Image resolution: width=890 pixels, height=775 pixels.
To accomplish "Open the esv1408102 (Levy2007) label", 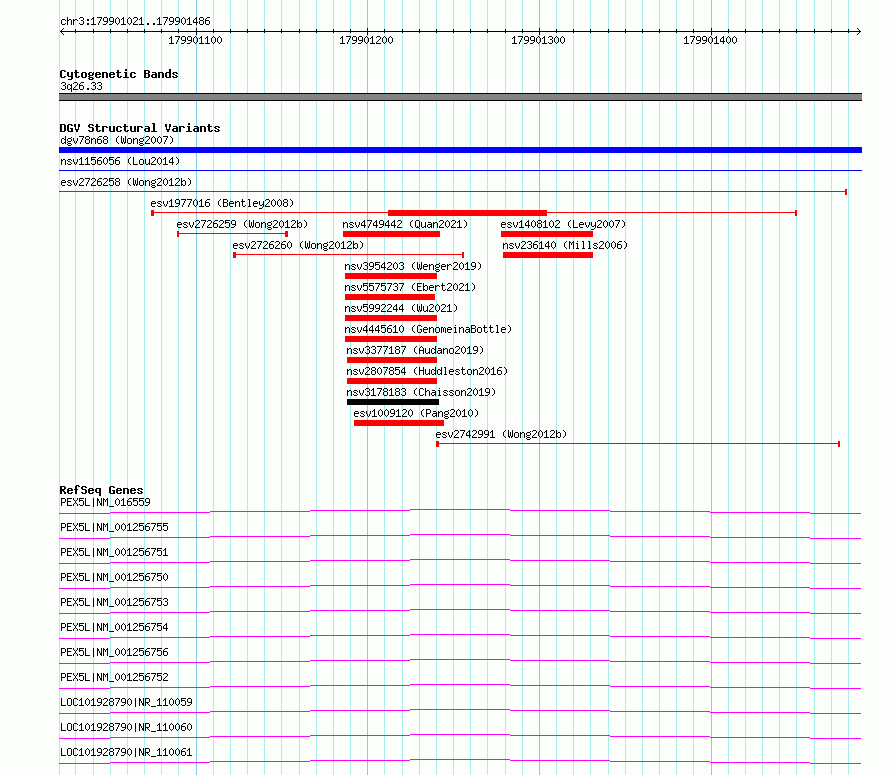I will (563, 224).
